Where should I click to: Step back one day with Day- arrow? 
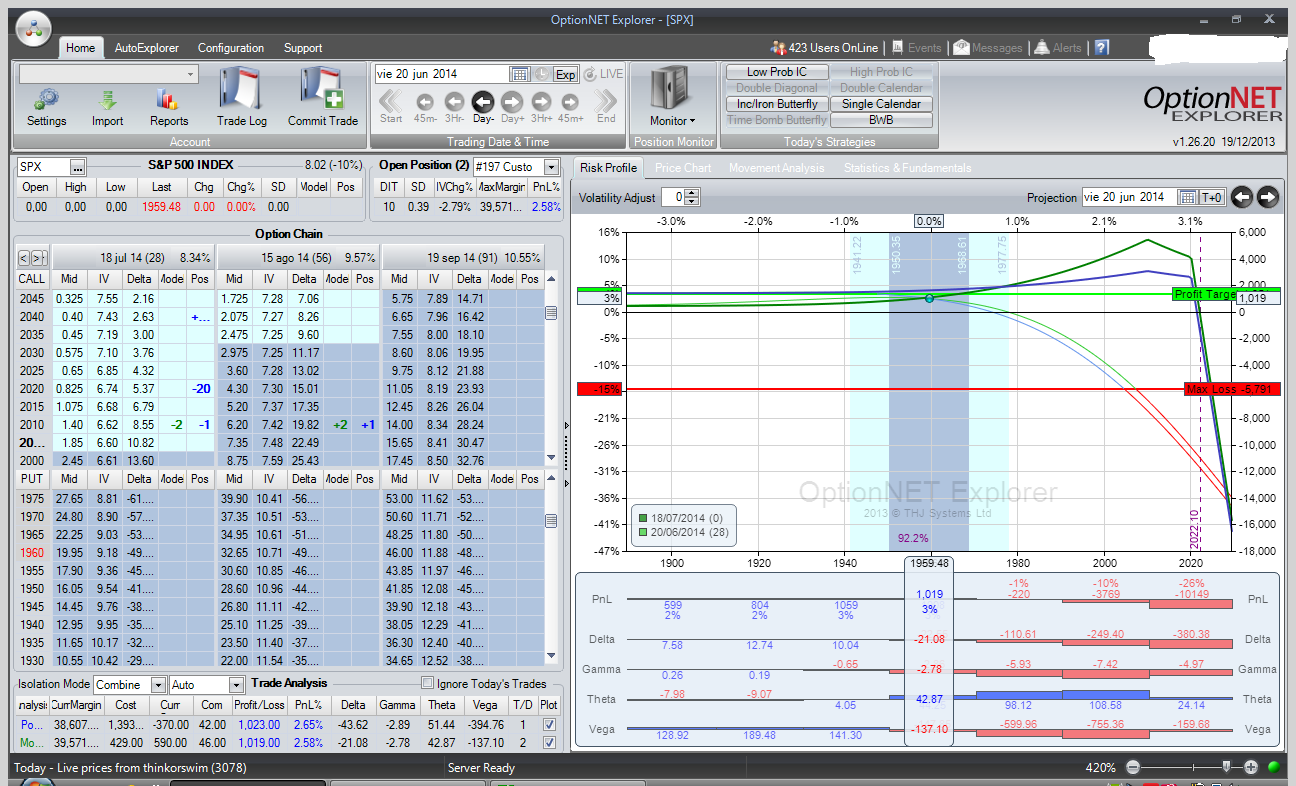coord(483,101)
